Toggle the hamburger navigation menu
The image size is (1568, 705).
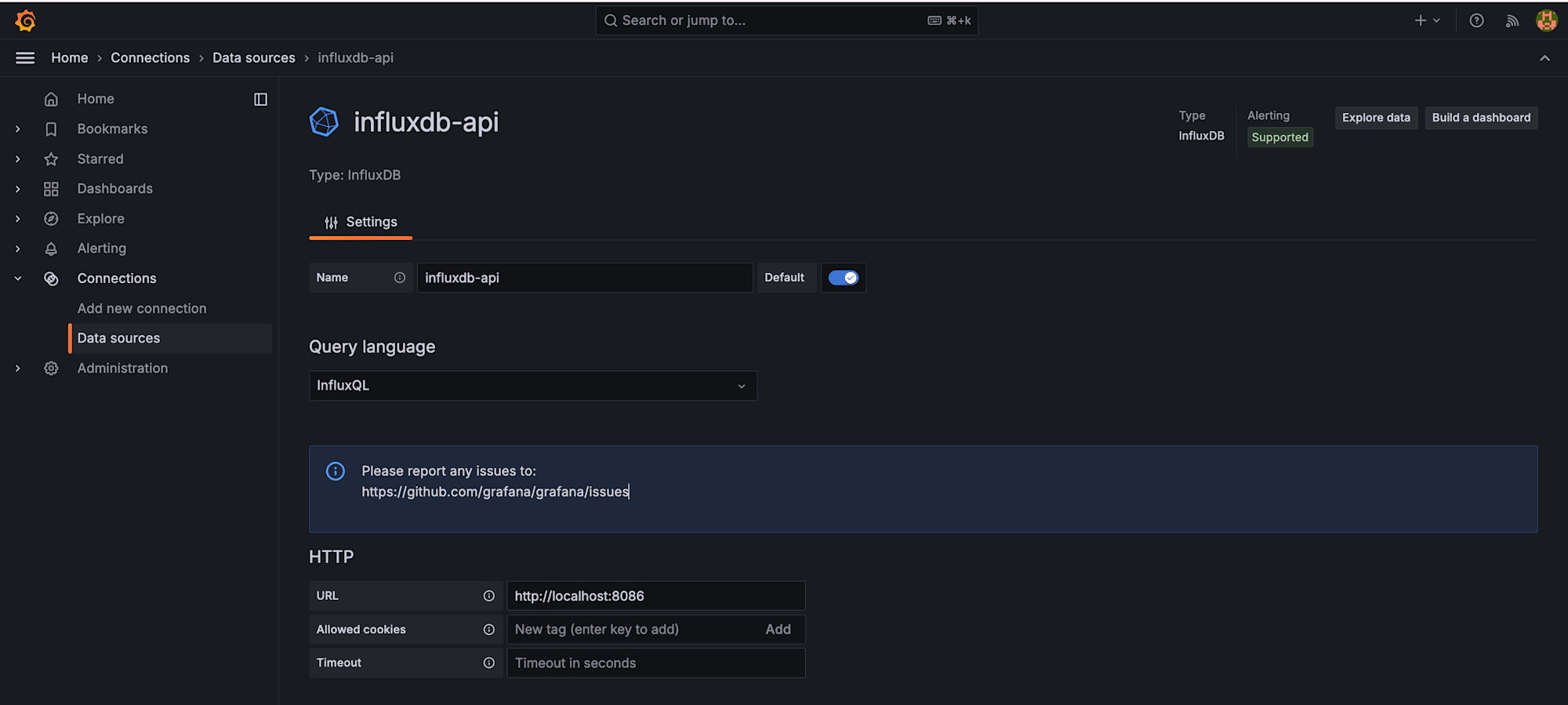click(25, 58)
